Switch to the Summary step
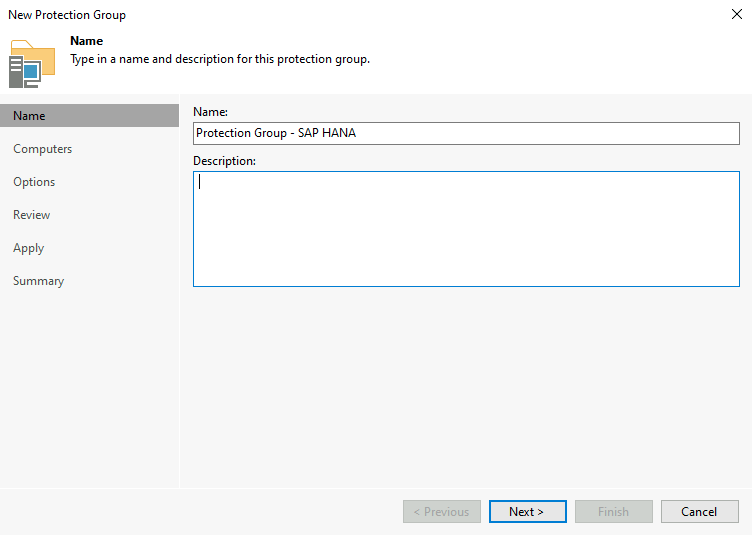Image resolution: width=752 pixels, height=535 pixels. (39, 281)
